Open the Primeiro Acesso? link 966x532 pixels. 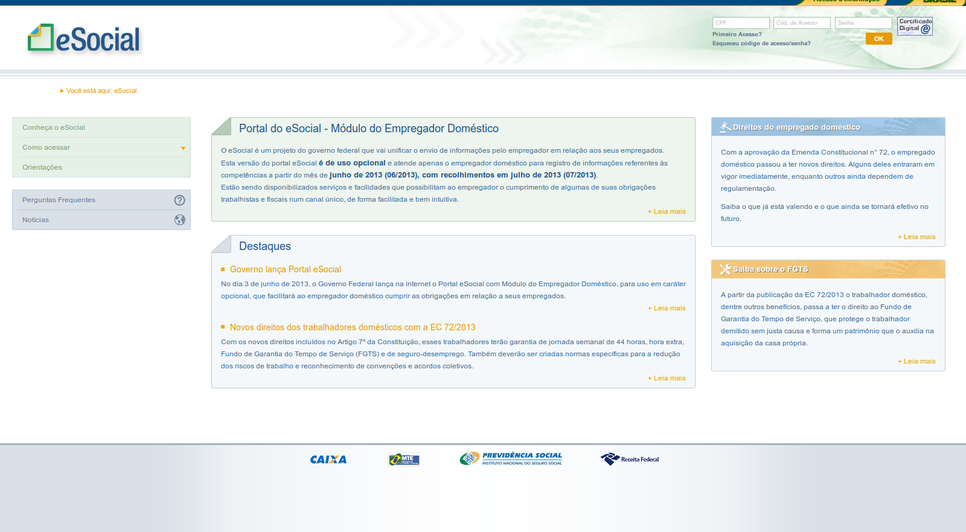(737, 34)
